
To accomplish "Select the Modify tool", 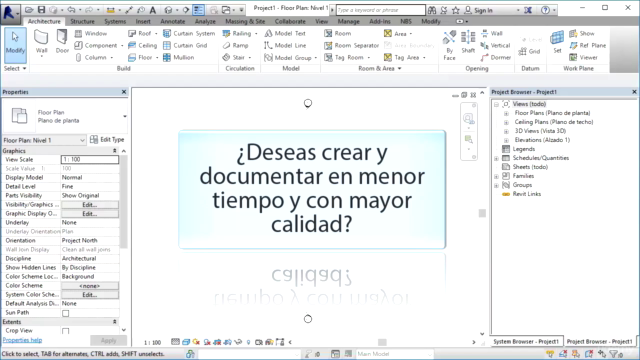I will point(15,45).
